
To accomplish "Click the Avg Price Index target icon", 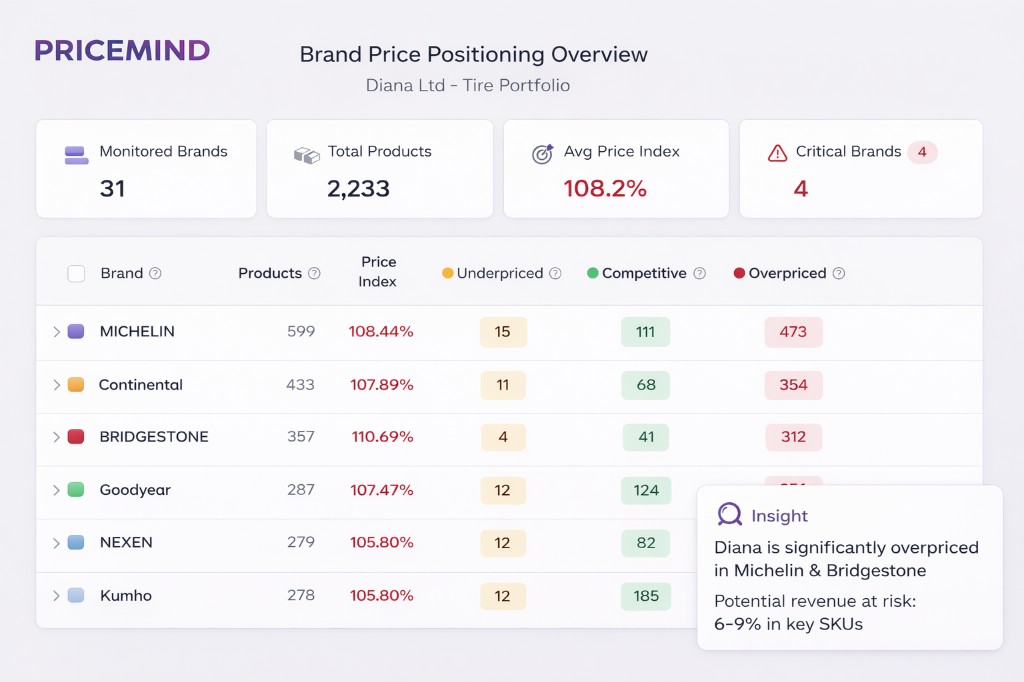I will tap(542, 154).
